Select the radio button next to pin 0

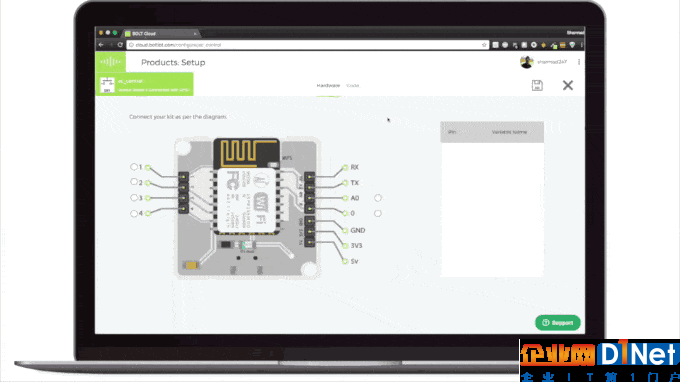click(x=378, y=213)
